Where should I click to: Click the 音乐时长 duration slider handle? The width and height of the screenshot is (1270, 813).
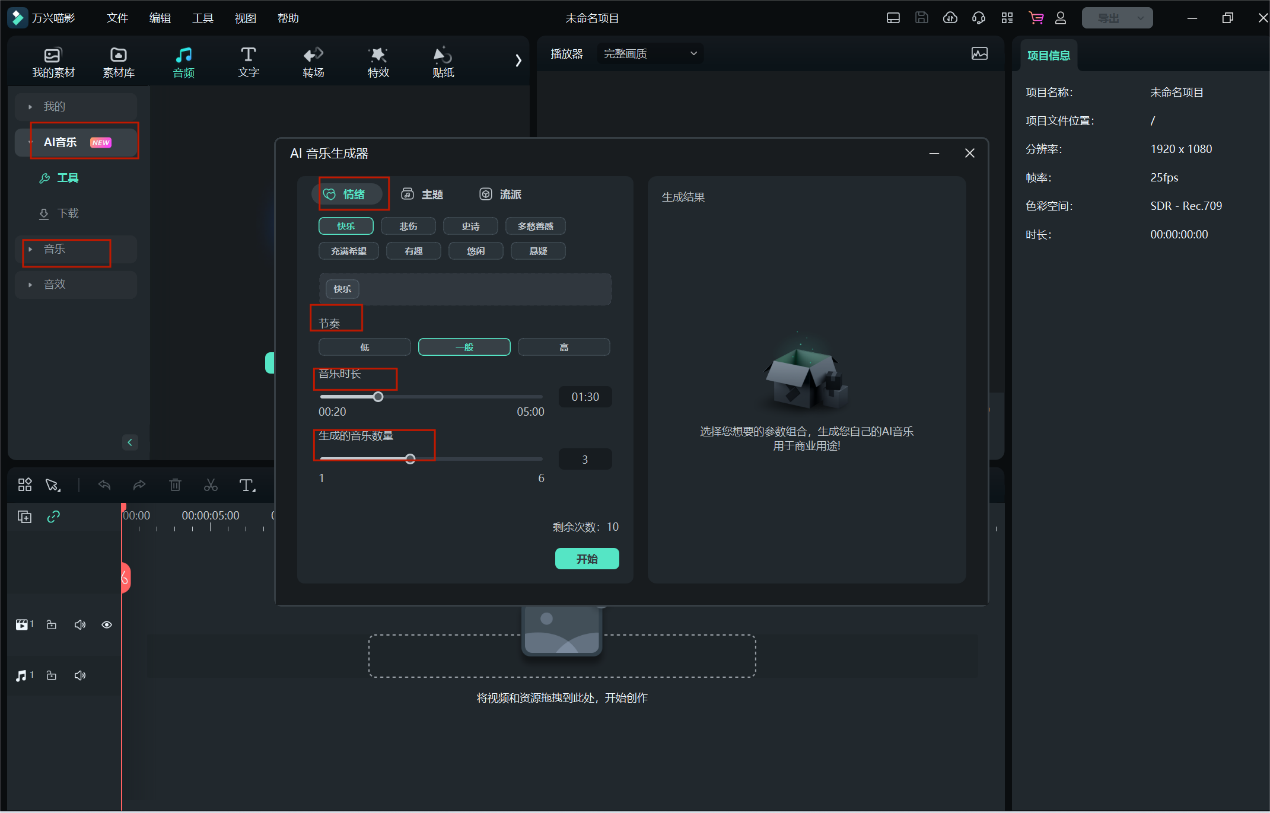(378, 397)
